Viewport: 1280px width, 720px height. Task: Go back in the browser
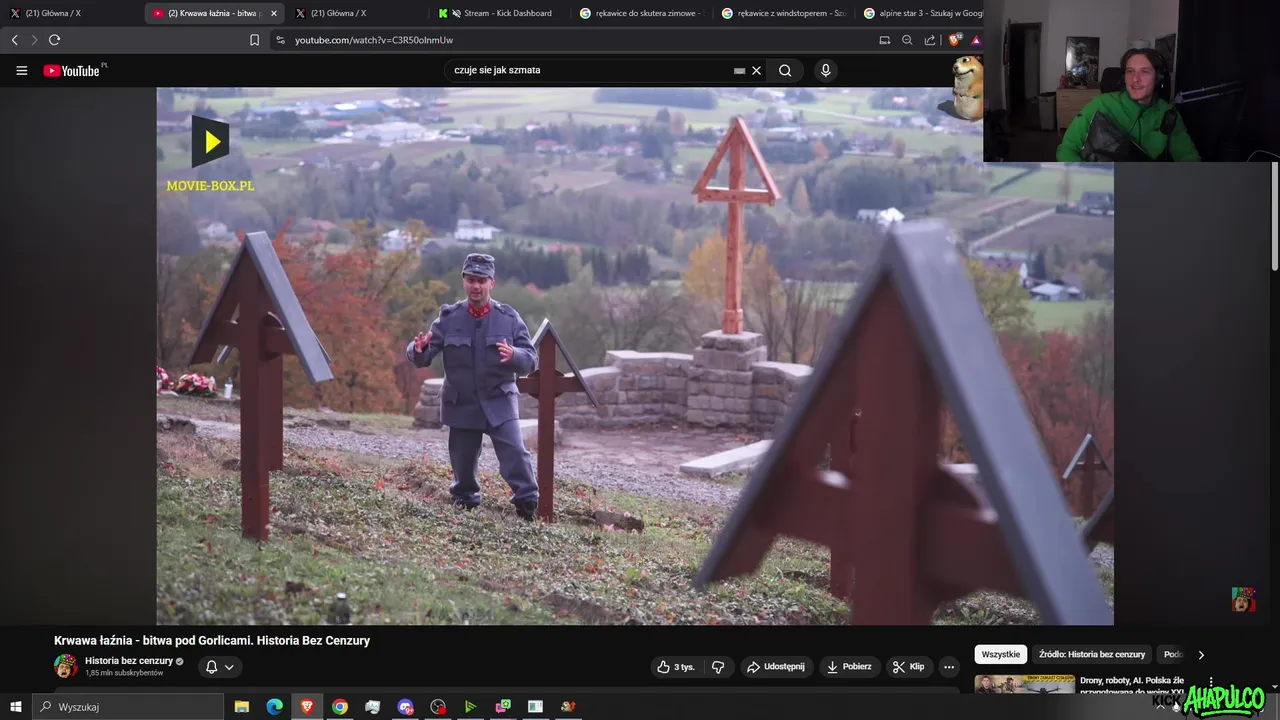click(14, 40)
